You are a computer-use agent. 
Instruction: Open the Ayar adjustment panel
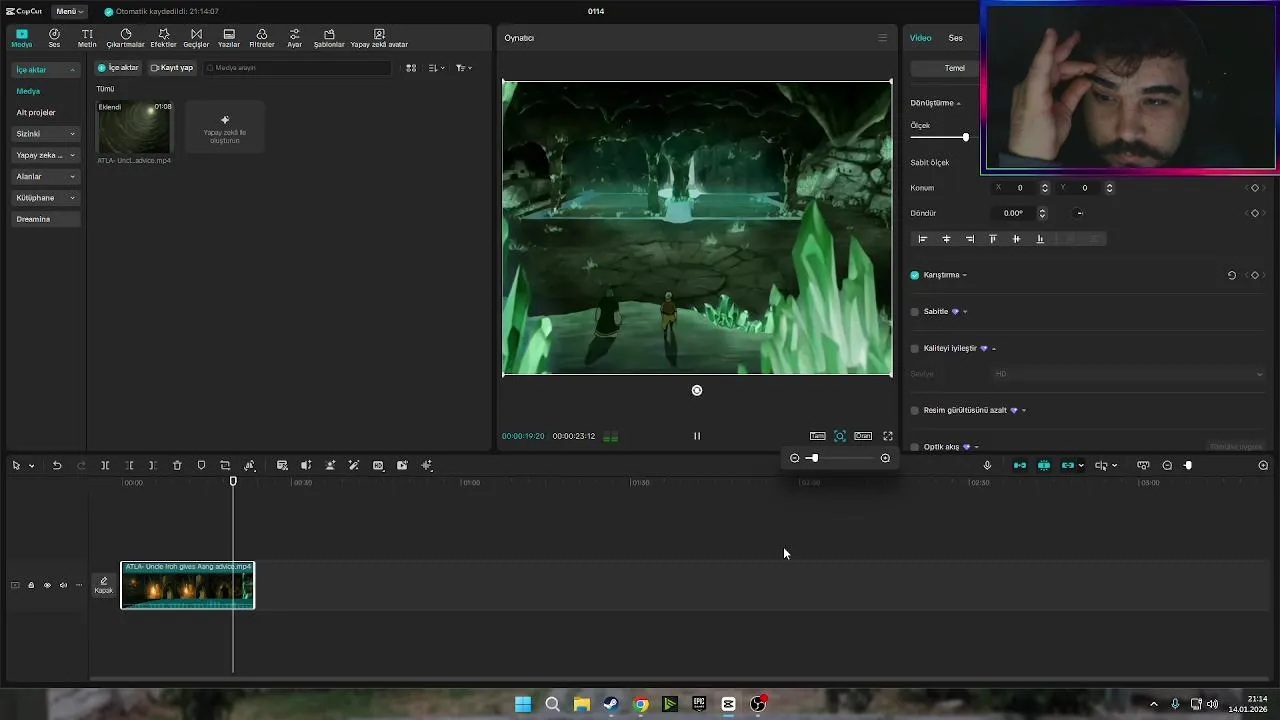tap(294, 38)
